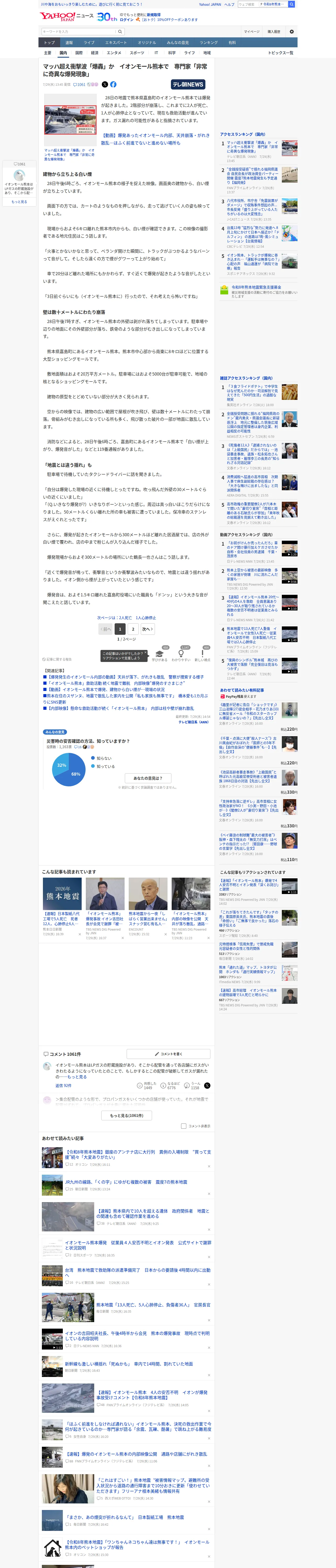The height and width of the screenshot is (1568, 336).
Task: Open settings via the gear icon
Action: tap(292, 32)
